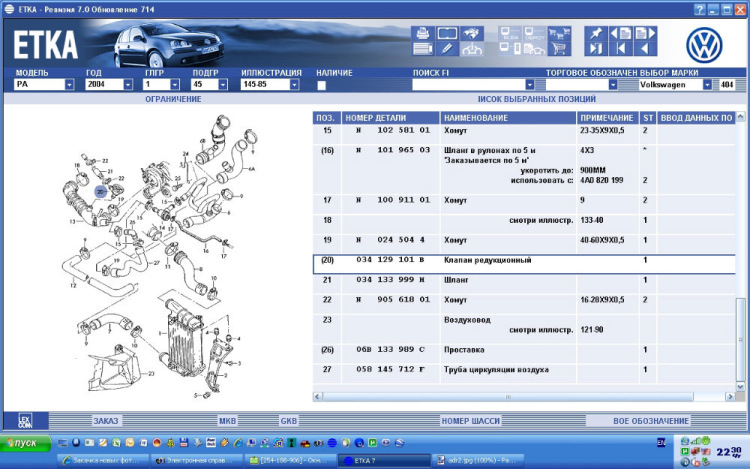Click the vertical scrollbar thumb of parts list

[x=740, y=338]
